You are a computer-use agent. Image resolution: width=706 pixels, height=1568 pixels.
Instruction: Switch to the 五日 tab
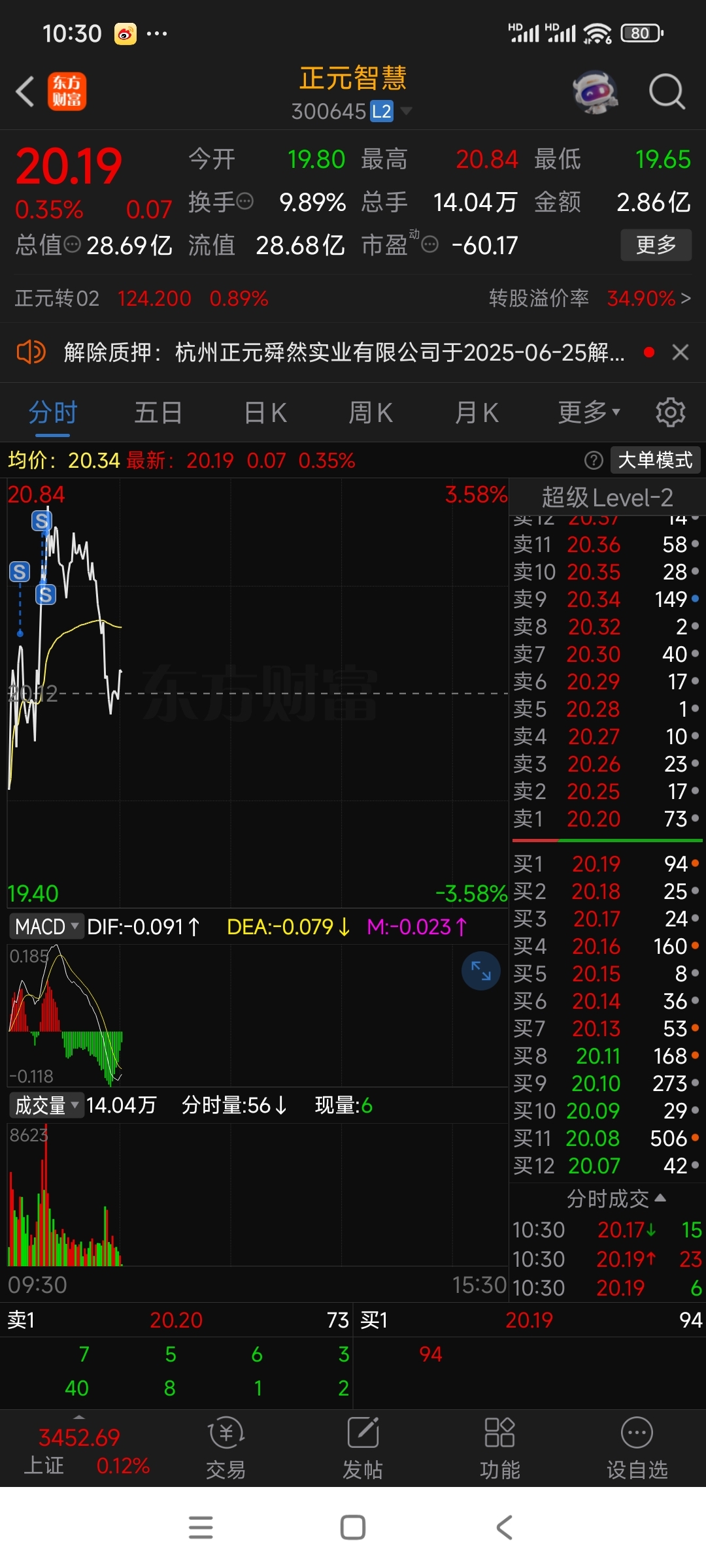pyautogui.click(x=158, y=413)
